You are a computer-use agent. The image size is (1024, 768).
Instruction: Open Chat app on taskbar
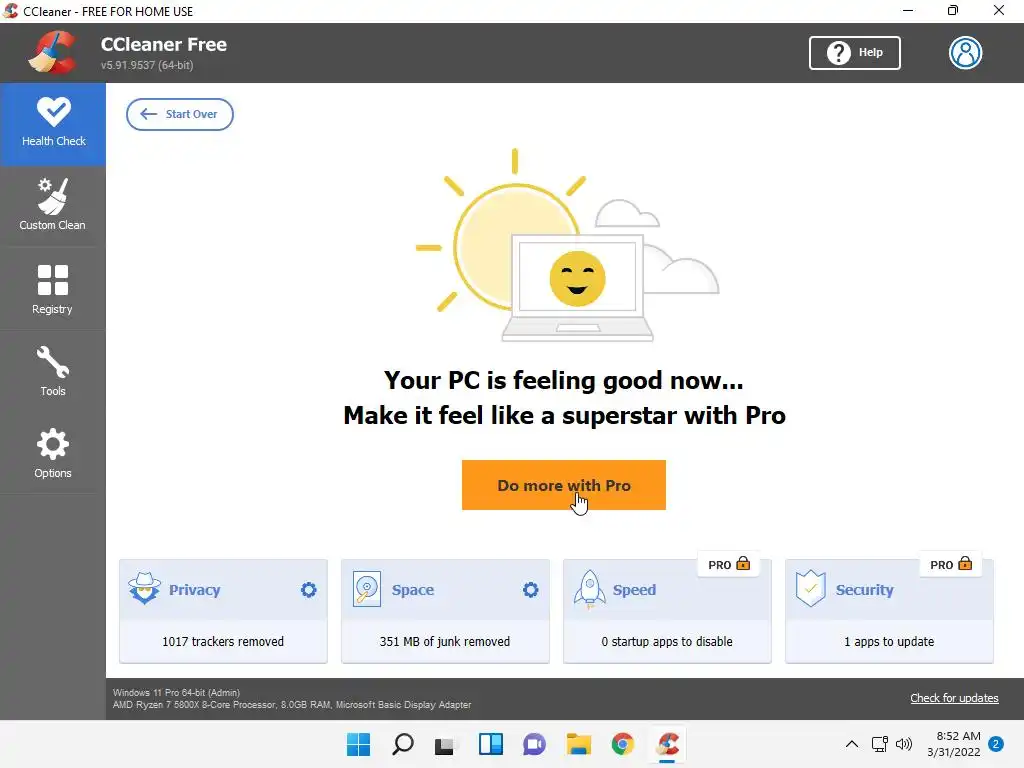tap(534, 744)
